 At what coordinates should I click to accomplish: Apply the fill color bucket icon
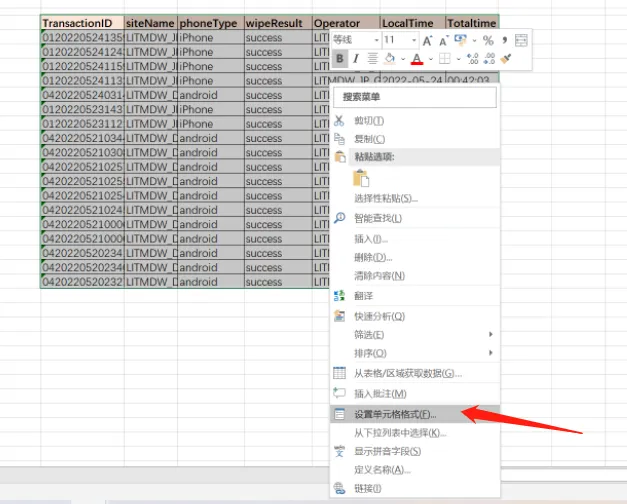(x=389, y=59)
